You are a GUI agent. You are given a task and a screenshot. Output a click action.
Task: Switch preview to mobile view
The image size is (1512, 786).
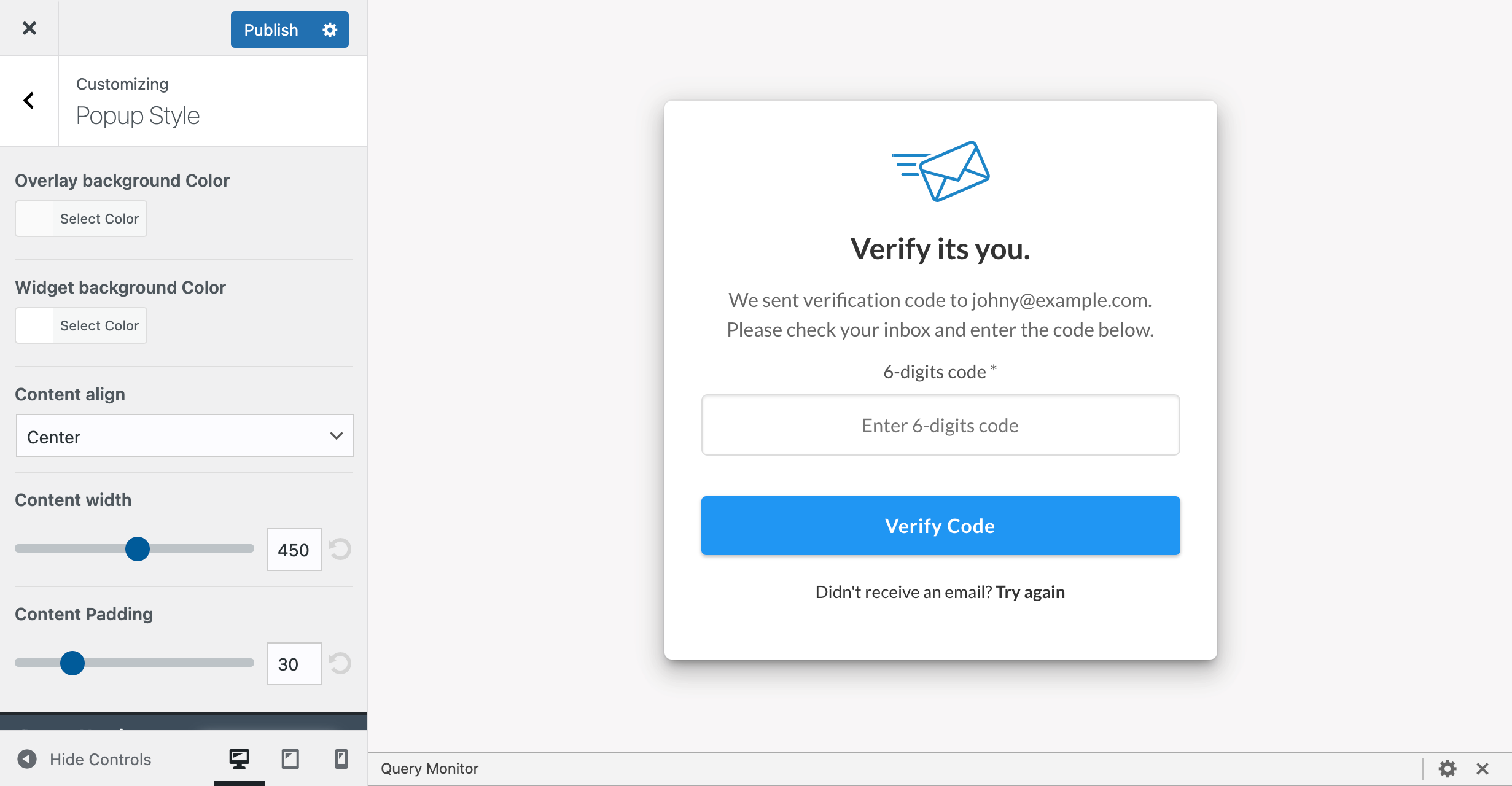tap(340, 759)
